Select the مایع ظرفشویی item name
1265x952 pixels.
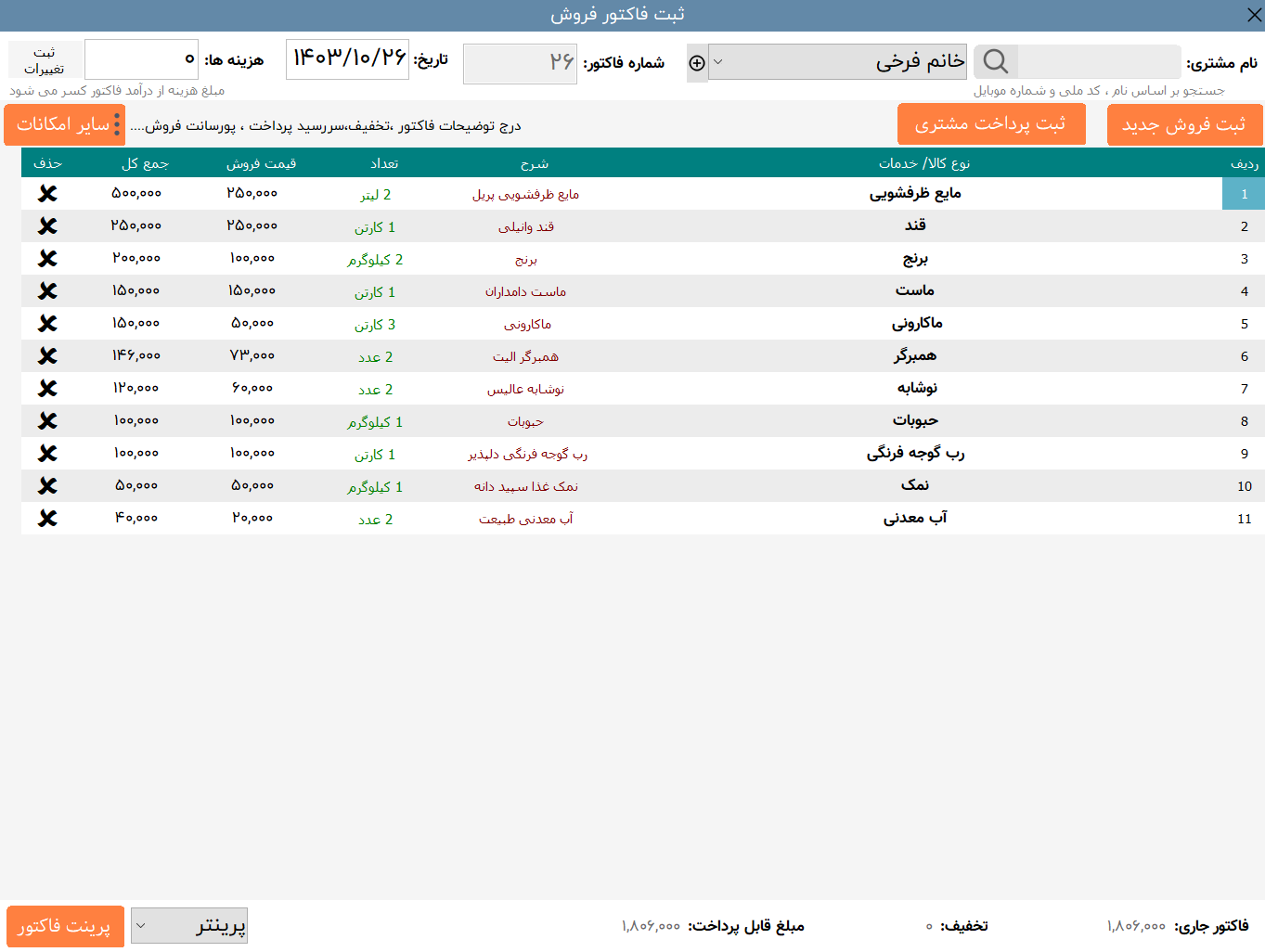(x=915, y=194)
